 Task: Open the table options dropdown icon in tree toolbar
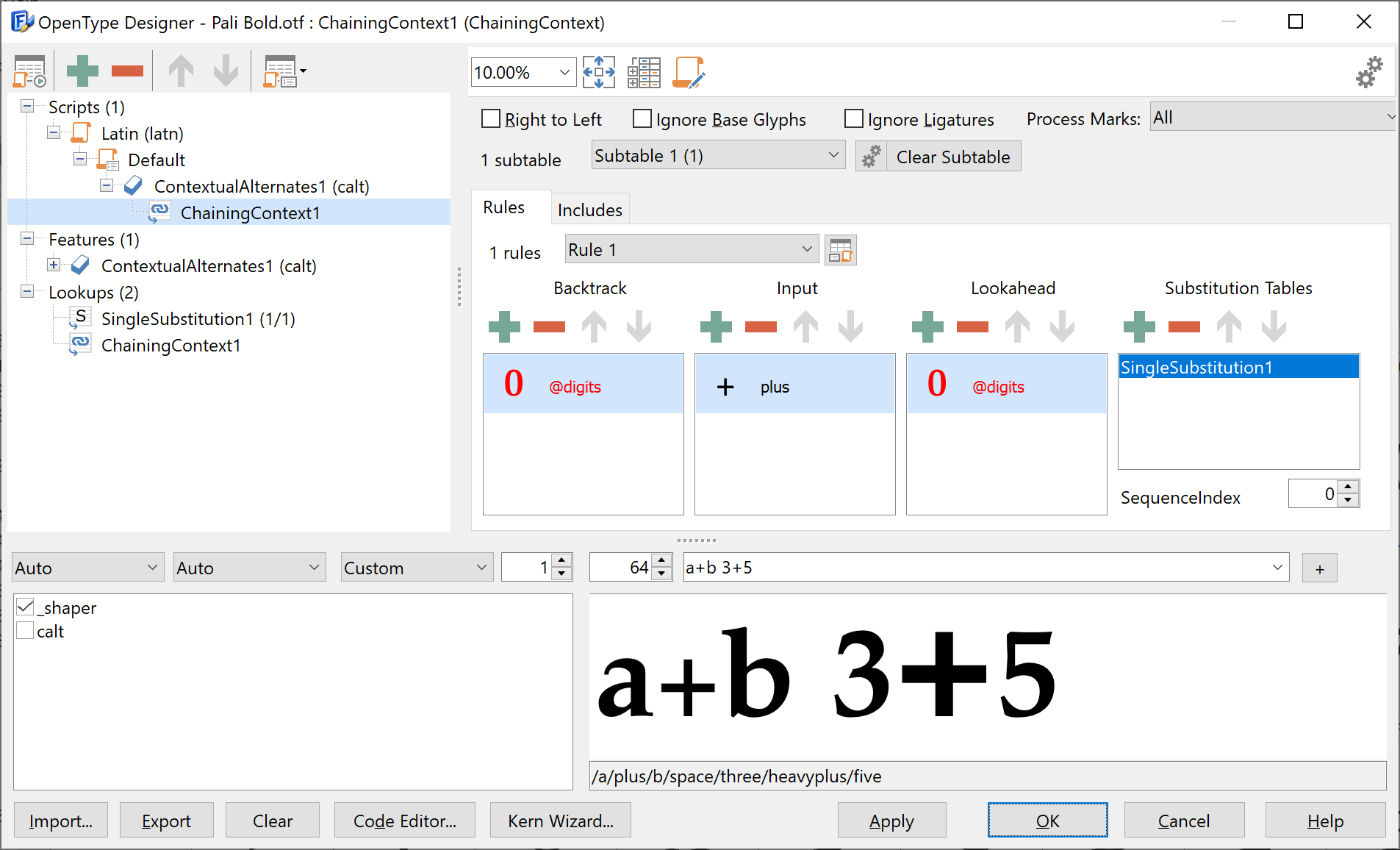[x=284, y=71]
